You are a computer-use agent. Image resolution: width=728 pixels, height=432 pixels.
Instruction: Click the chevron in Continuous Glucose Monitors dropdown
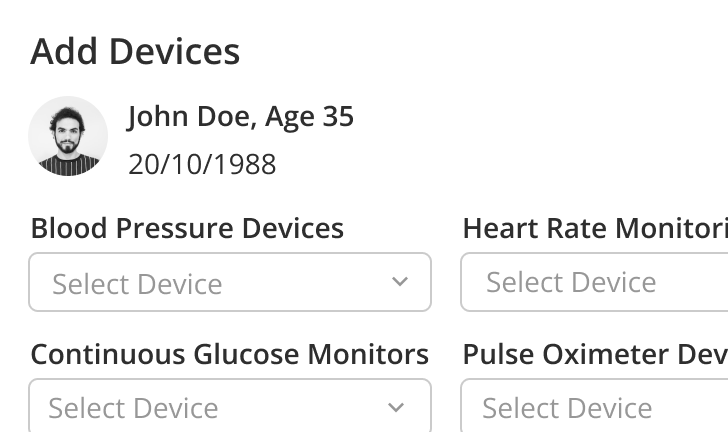click(x=396, y=407)
